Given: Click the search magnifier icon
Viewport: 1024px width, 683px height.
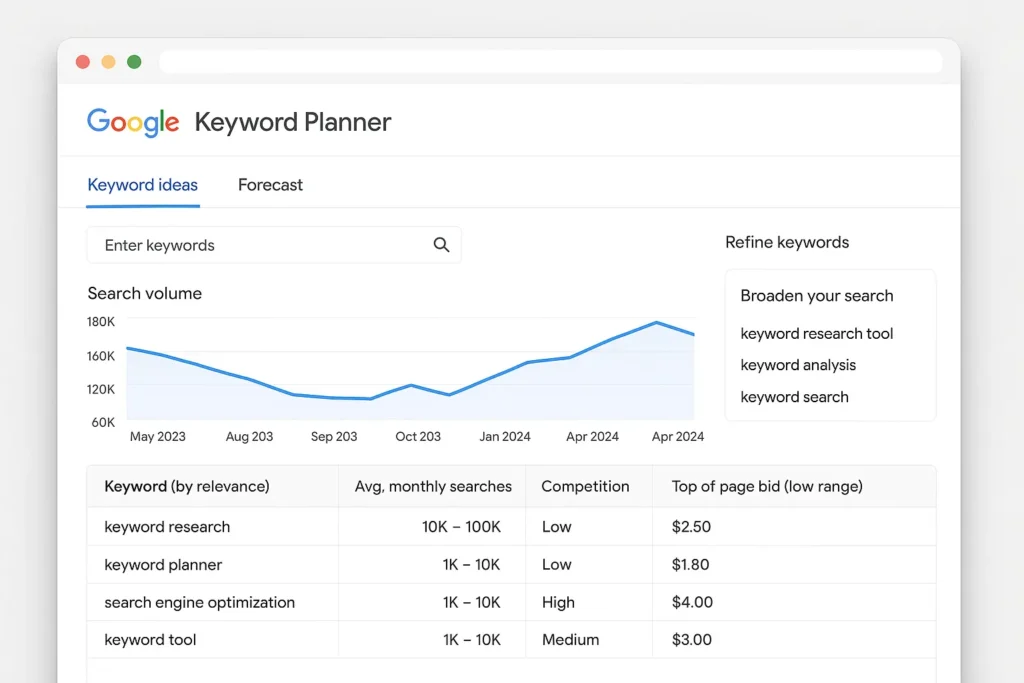Looking at the screenshot, I should (x=441, y=244).
